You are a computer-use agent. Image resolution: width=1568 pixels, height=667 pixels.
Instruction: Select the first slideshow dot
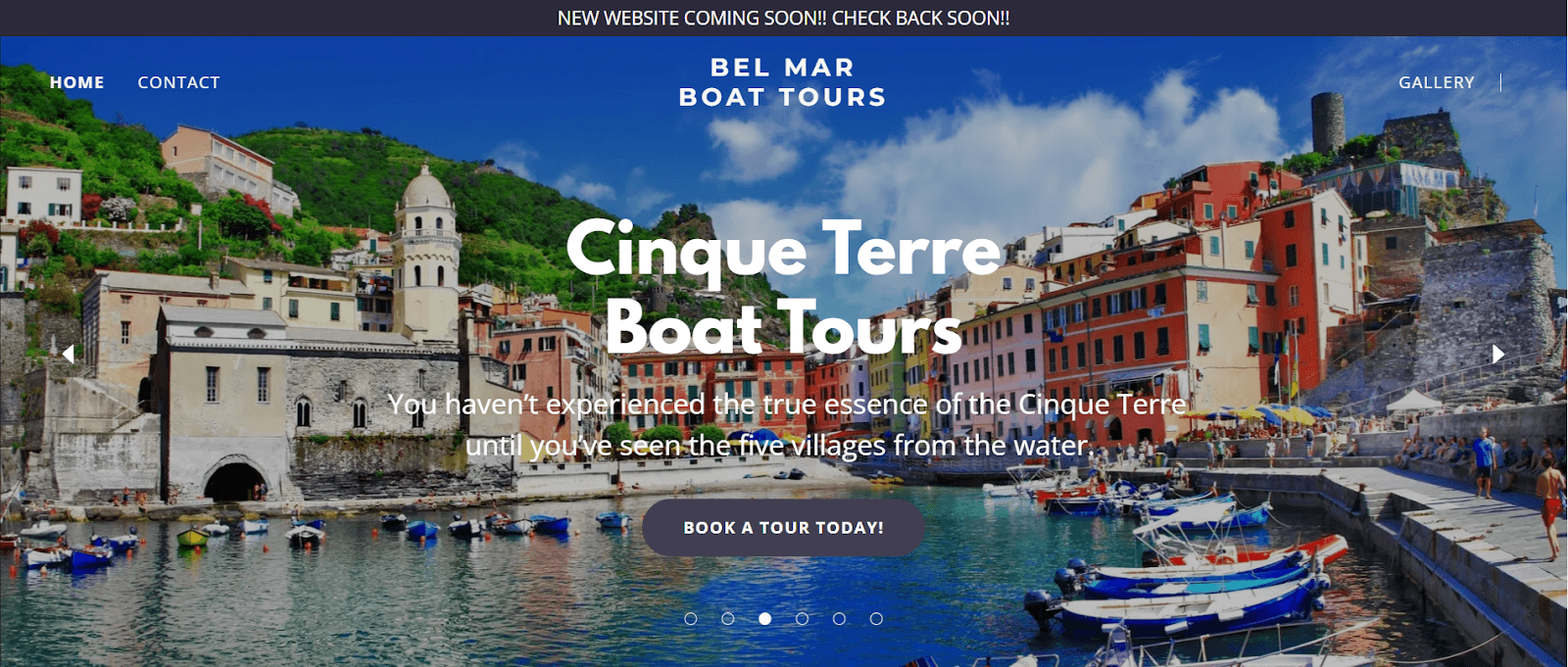point(691,619)
